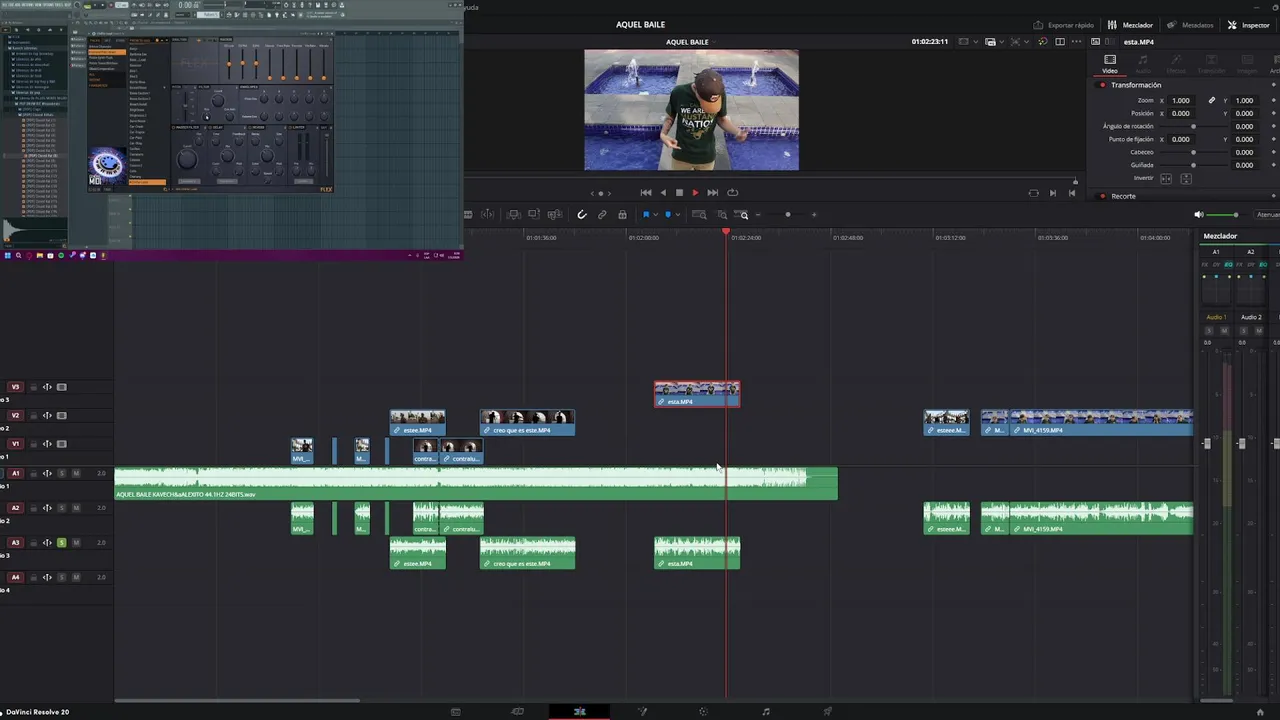Screen dimensions: 1280x720
Task: Adjust the timeline zoom slider
Action: (x=788, y=214)
